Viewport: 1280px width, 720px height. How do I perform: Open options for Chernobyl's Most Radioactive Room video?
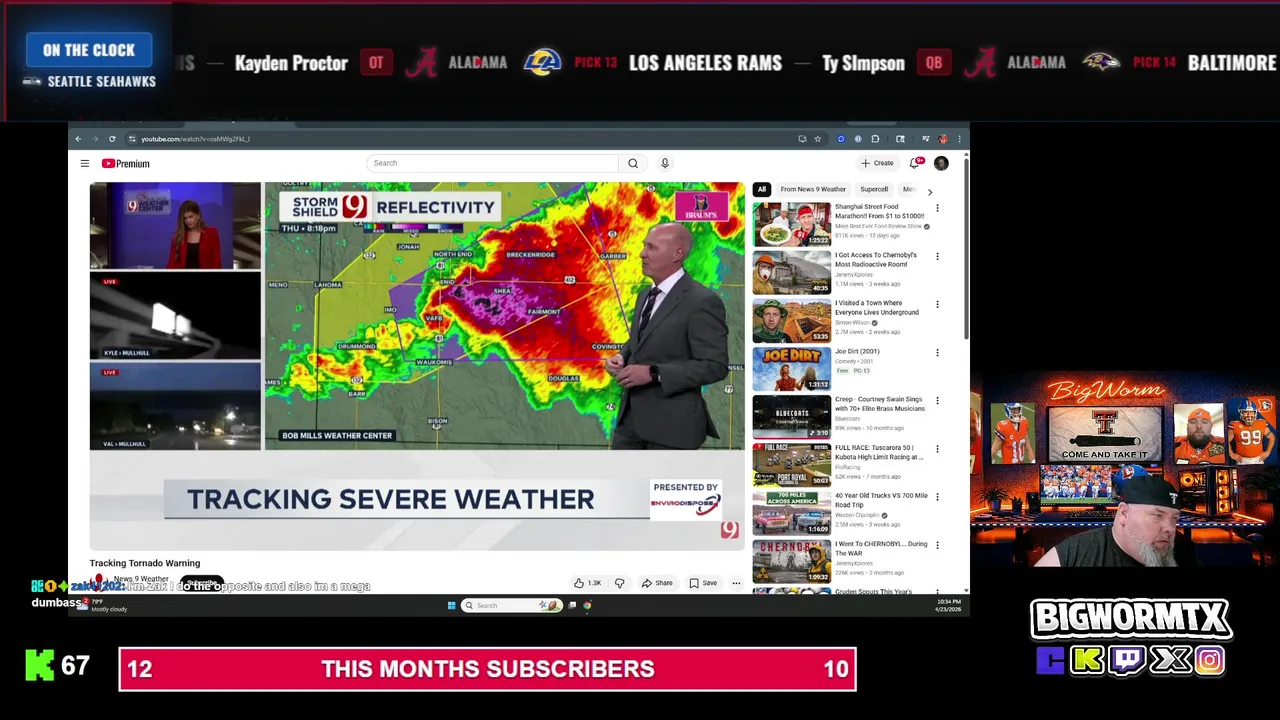coord(937,256)
